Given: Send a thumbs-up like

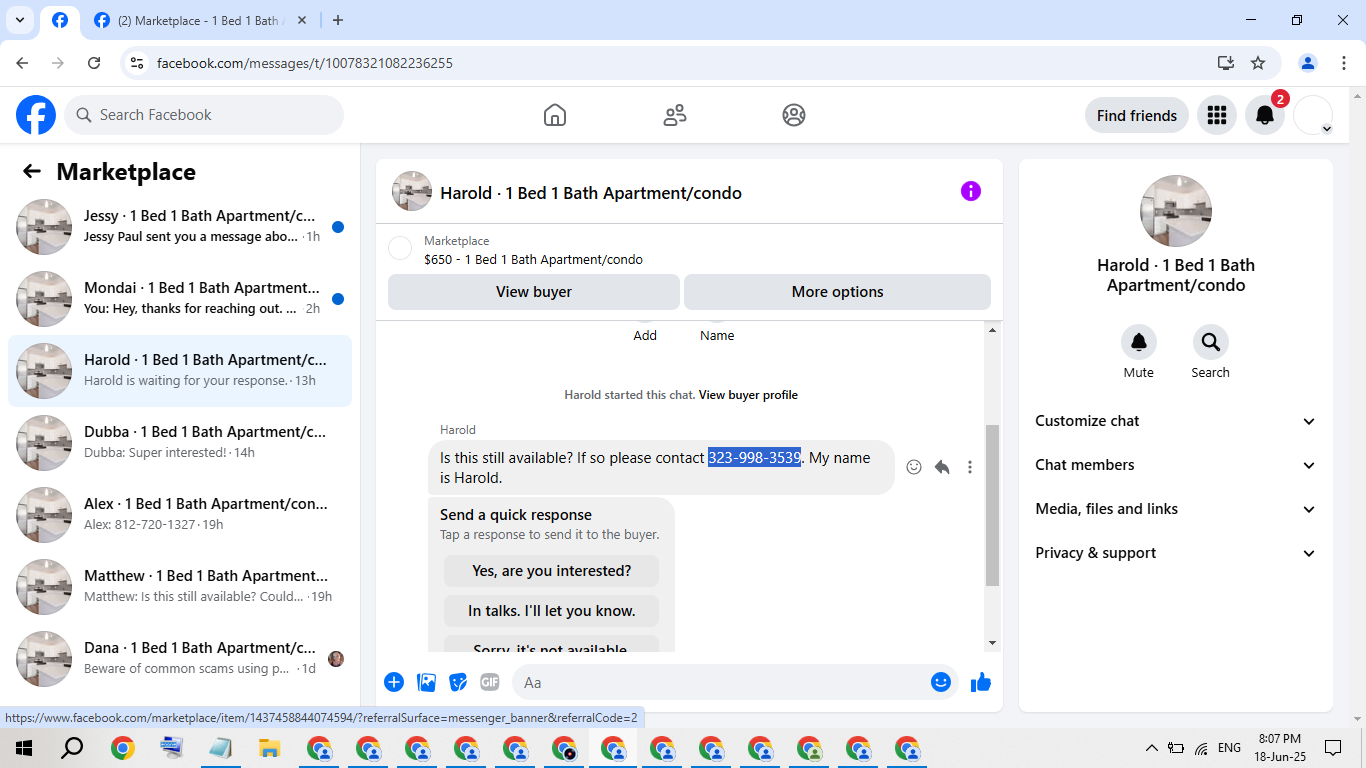Looking at the screenshot, I should 981,682.
